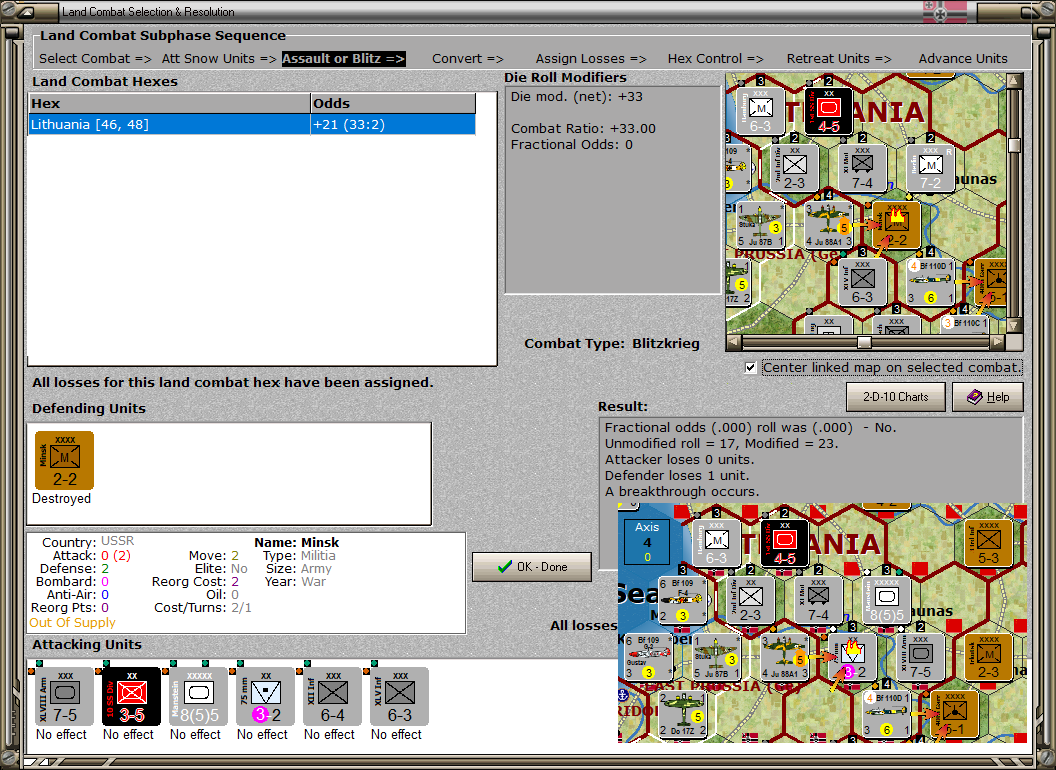Select the XLV Inf 6-3 attacking unit
This screenshot has height=770, width=1056.
coord(399,697)
